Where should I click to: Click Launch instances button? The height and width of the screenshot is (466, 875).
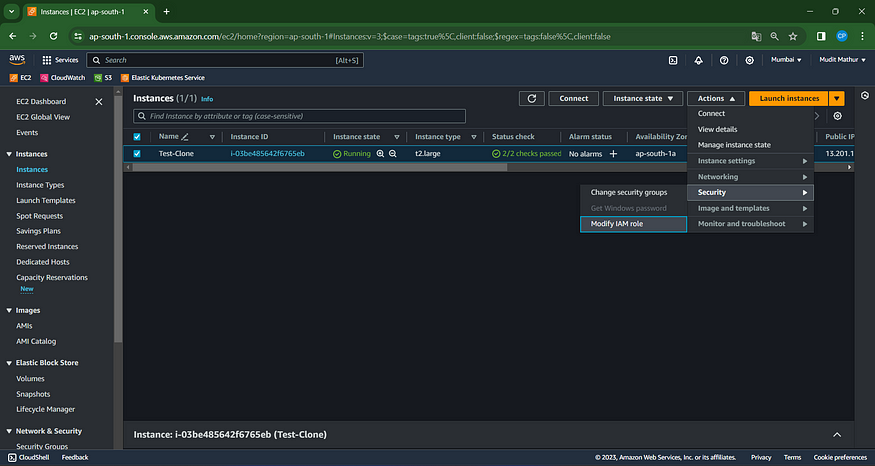click(789, 98)
